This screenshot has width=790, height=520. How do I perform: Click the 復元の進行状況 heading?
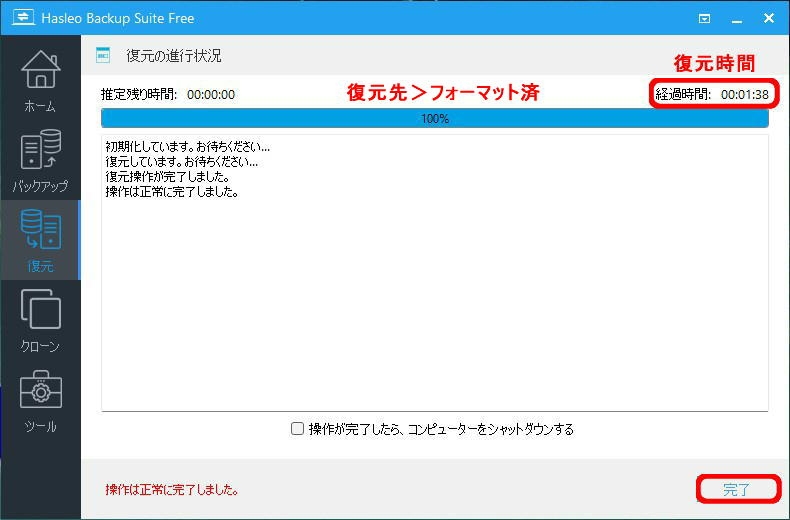click(x=174, y=55)
